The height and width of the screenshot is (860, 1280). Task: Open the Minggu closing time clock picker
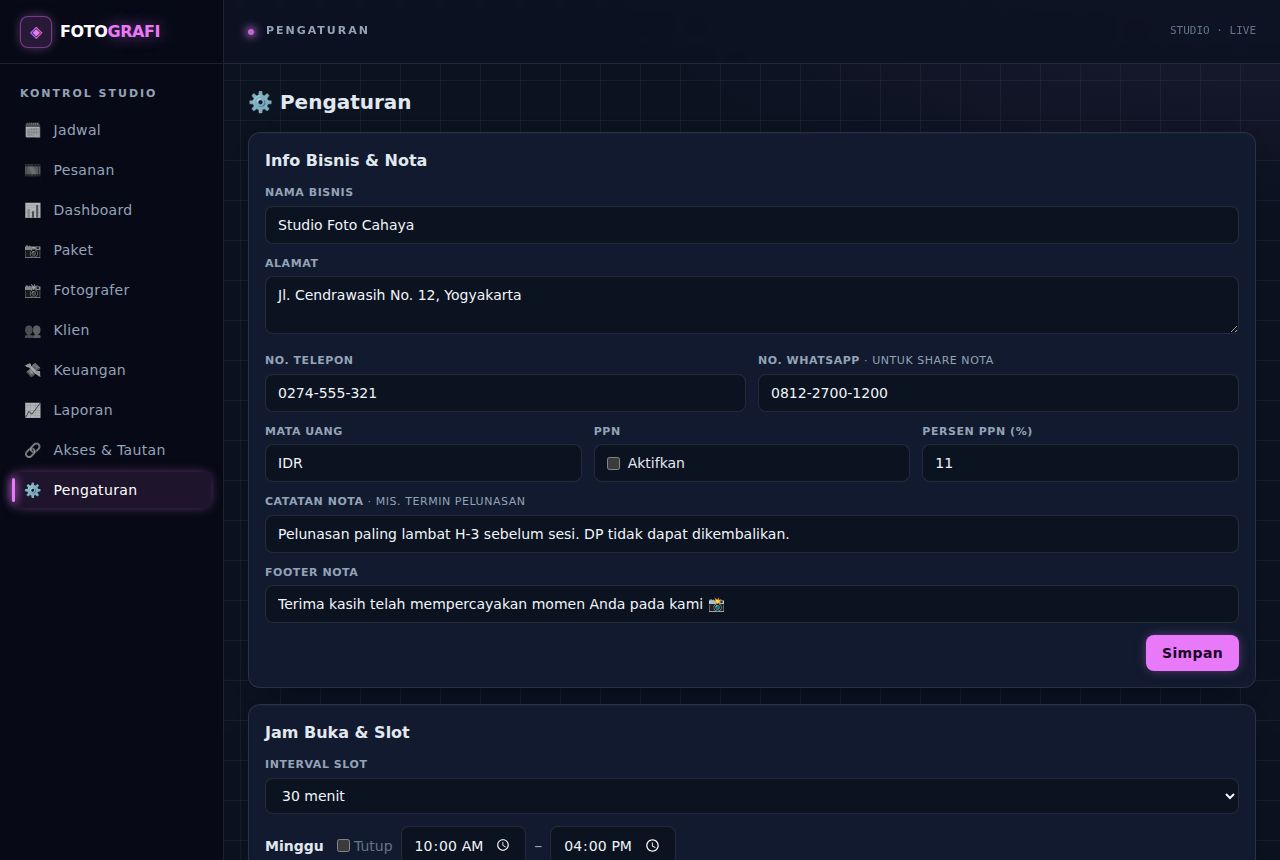[x=652, y=845]
